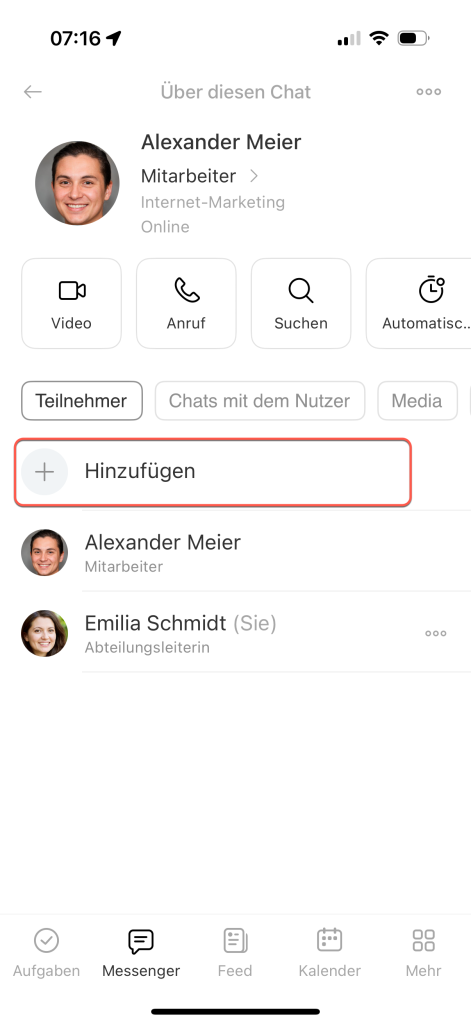Select Chats mit dem Nutzer tab
The image size is (471, 1024).
(259, 400)
